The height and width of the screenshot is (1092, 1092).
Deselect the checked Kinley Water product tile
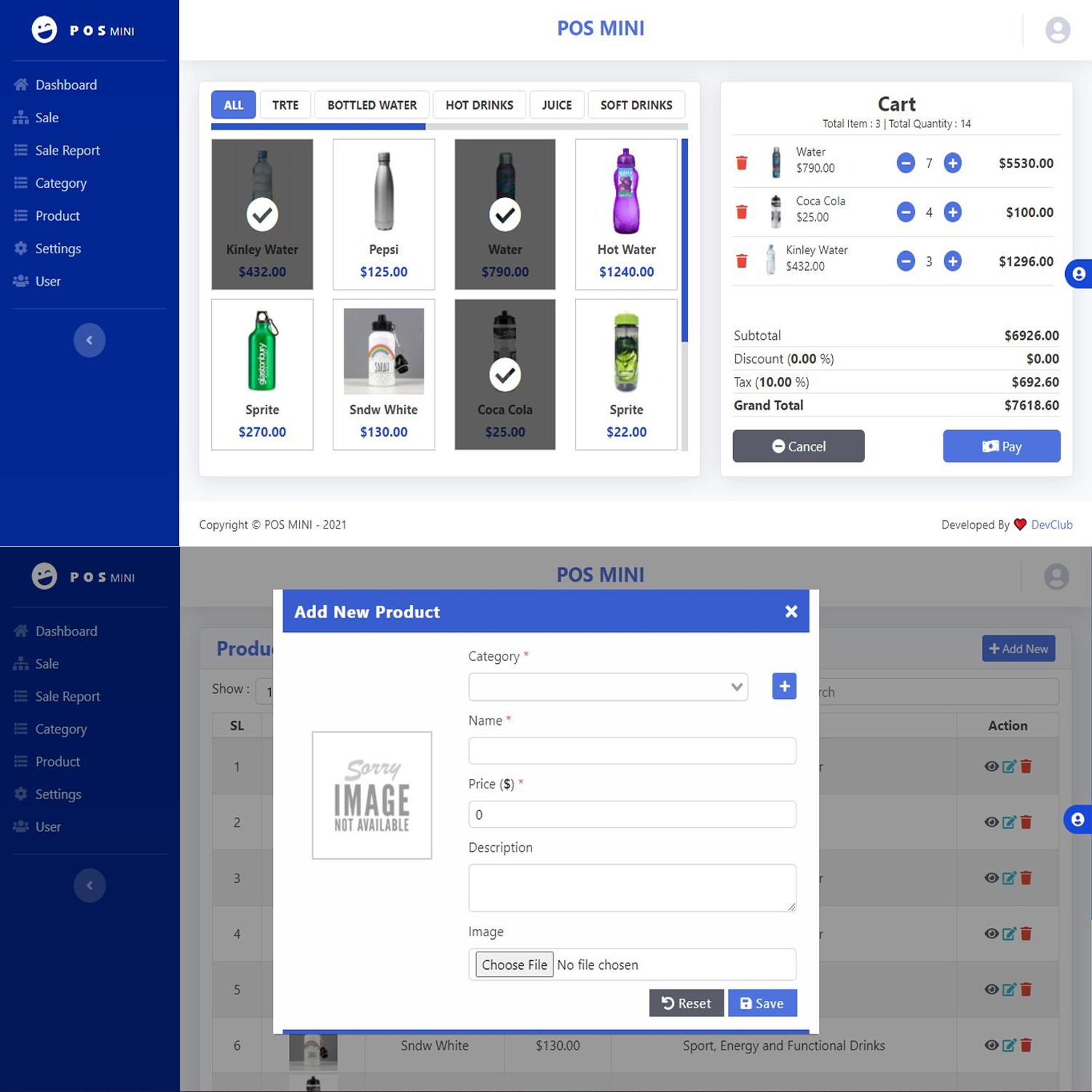[262, 214]
